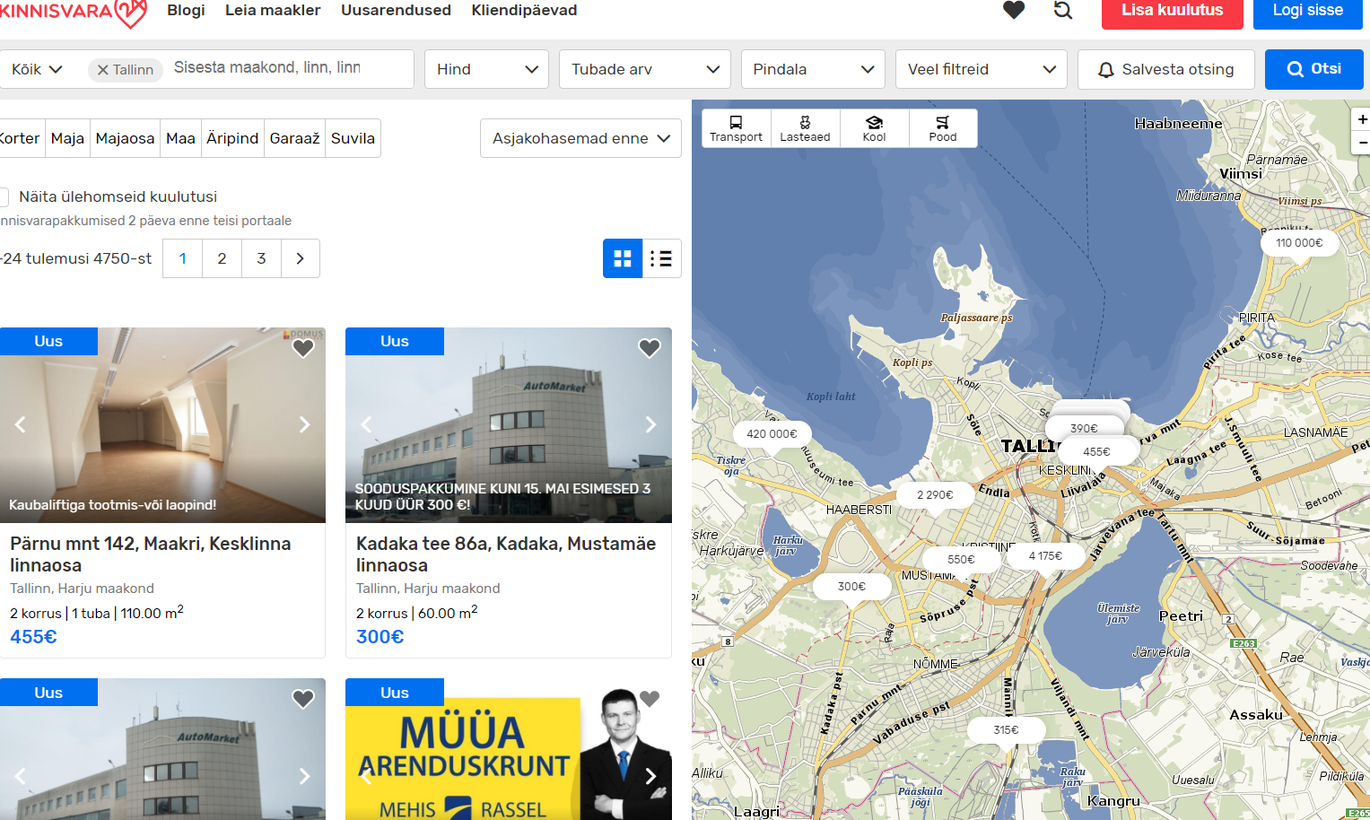Screen dimensions: 1370x820
Task: Show previous photo of Kadaka tee 86a
Action: [366, 425]
